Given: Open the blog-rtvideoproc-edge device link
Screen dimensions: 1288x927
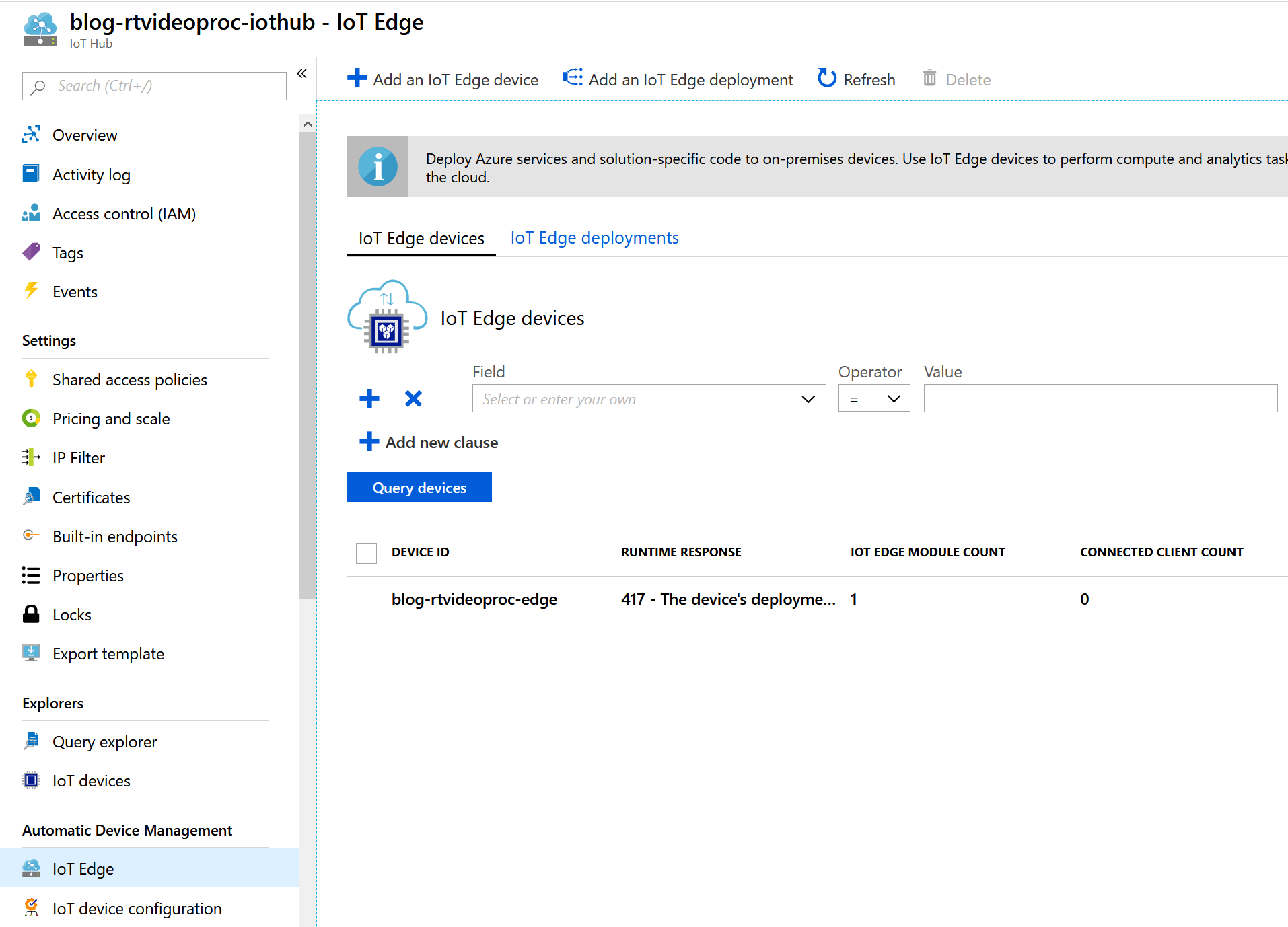Looking at the screenshot, I should [x=474, y=599].
